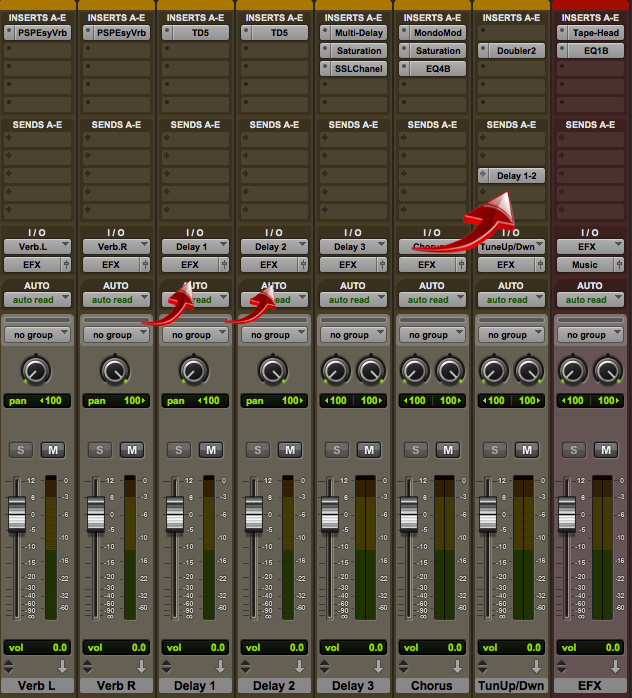This screenshot has height=698, width=632.
Task: Click the INSERTS A-E header on Delay 3
Action: tap(354, 17)
